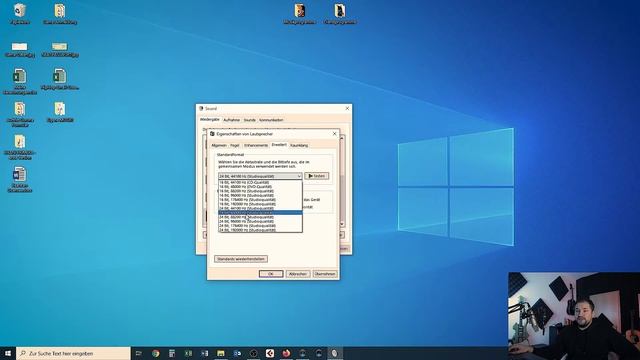This screenshot has width=640, height=360.
Task: Launch Google Chrome from the taskbar
Action: (x=156, y=353)
